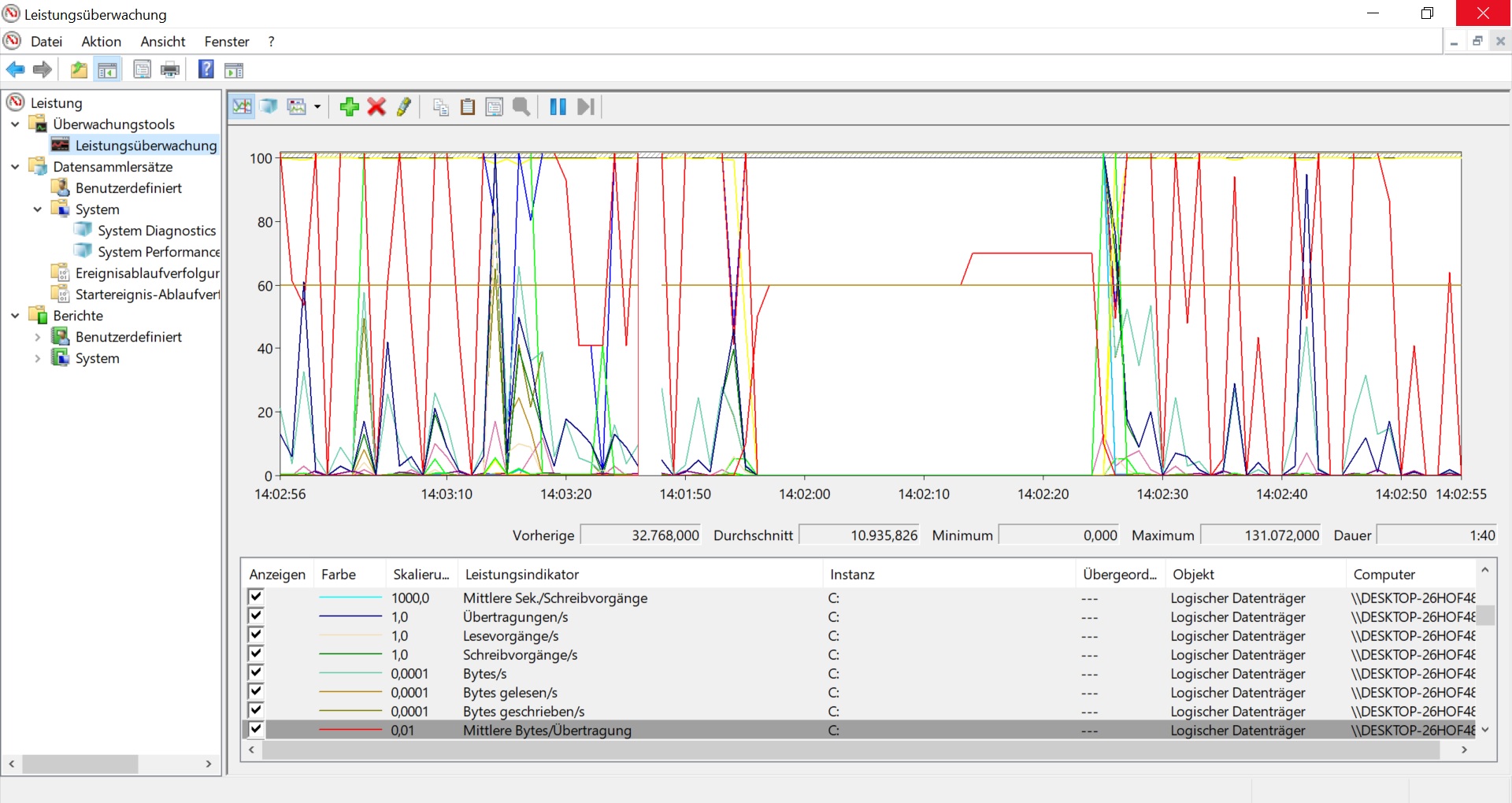Screen dimensions: 1512x803
Task: Collapse the Datensammlersätze node
Action: click(15, 167)
